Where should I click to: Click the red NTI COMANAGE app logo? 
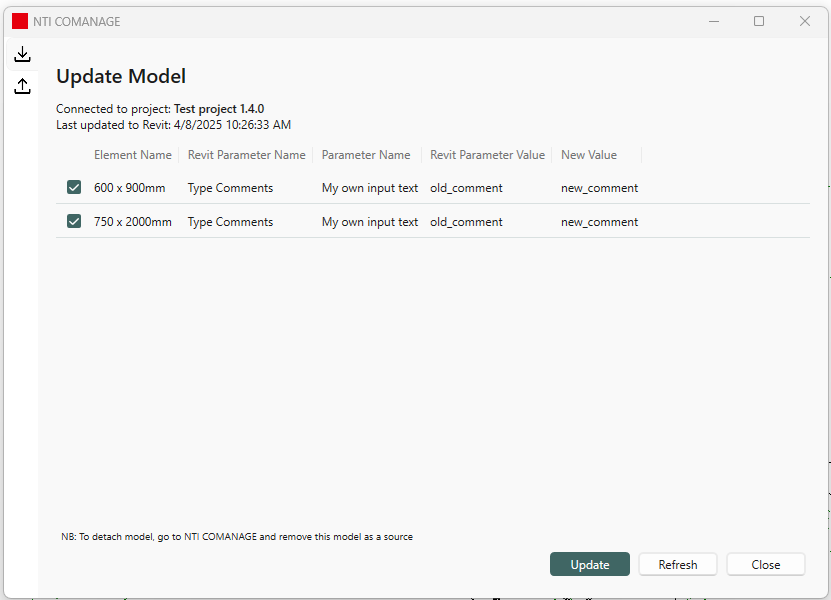click(20, 21)
